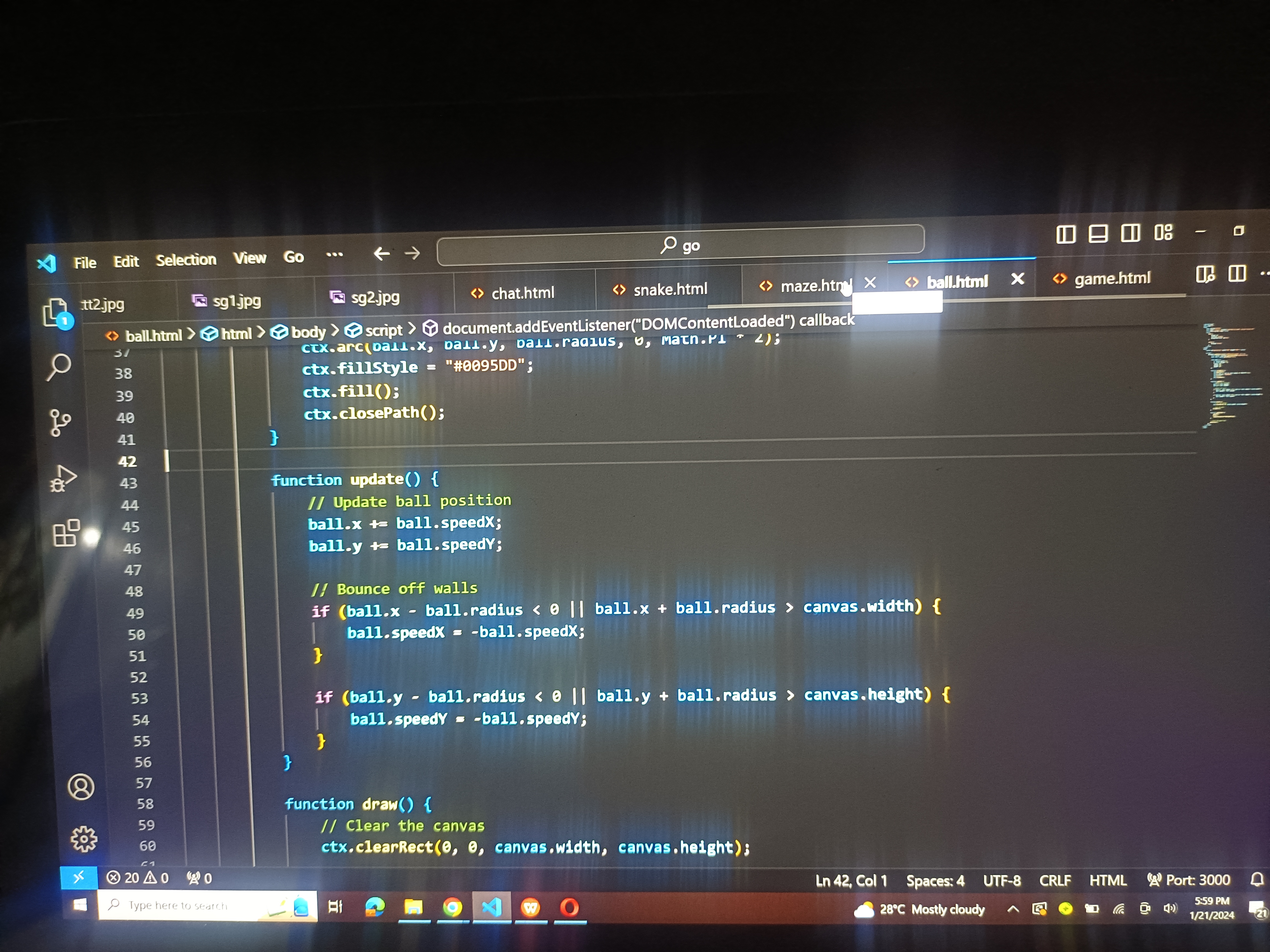The image size is (1270, 952).
Task: Click the remote window status bar icon
Action: 79,877
